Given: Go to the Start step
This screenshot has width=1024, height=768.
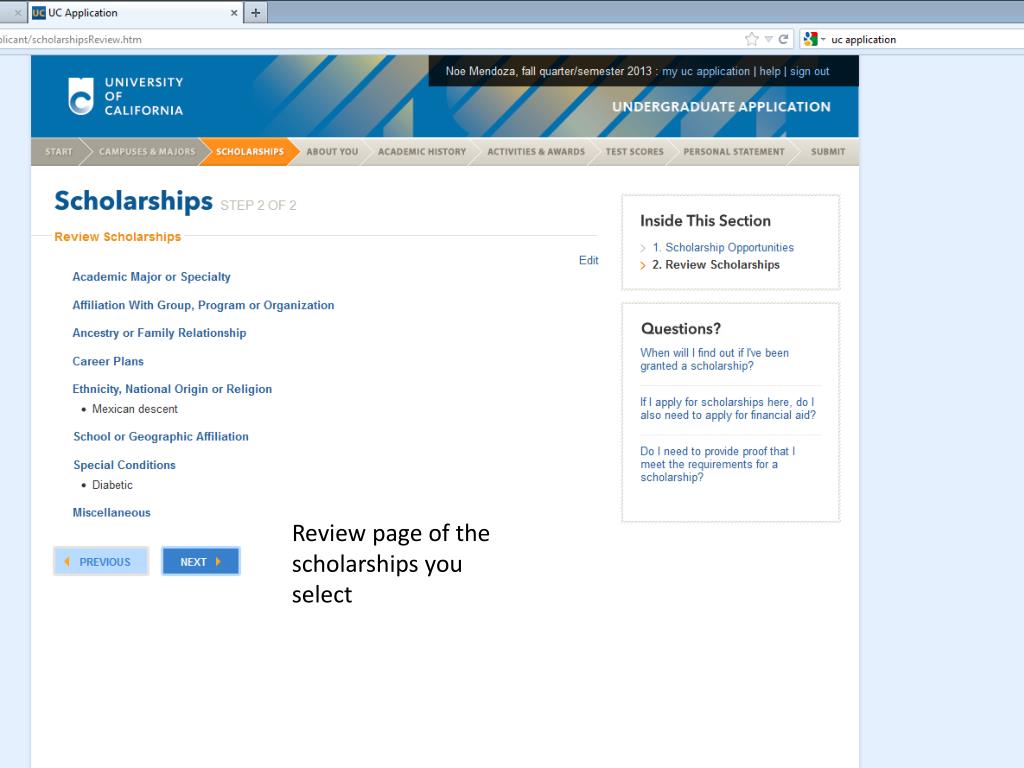Looking at the screenshot, I should click(x=59, y=152).
